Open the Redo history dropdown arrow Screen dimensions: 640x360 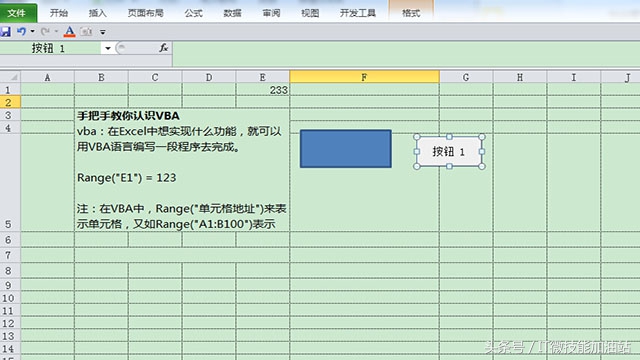click(x=56, y=31)
